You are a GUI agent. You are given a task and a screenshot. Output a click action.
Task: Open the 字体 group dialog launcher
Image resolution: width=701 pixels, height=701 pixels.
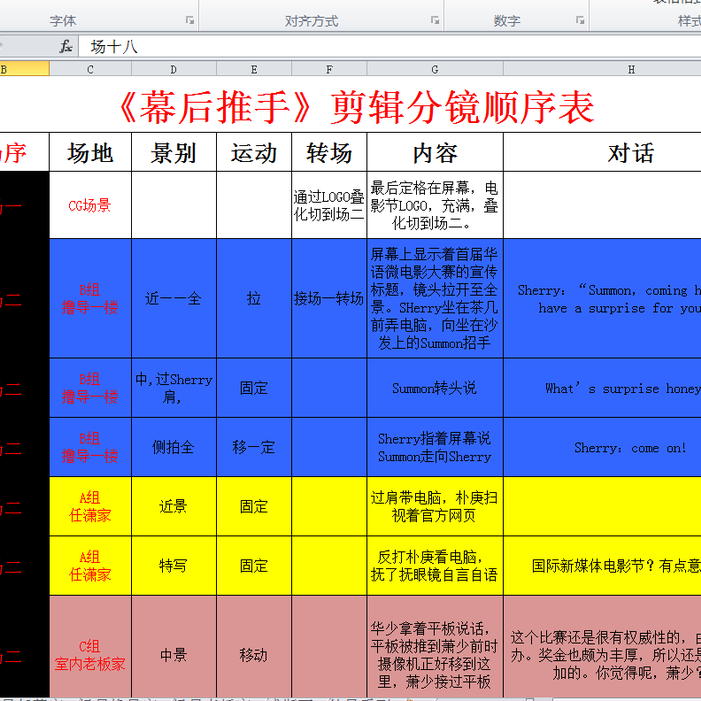(190, 20)
